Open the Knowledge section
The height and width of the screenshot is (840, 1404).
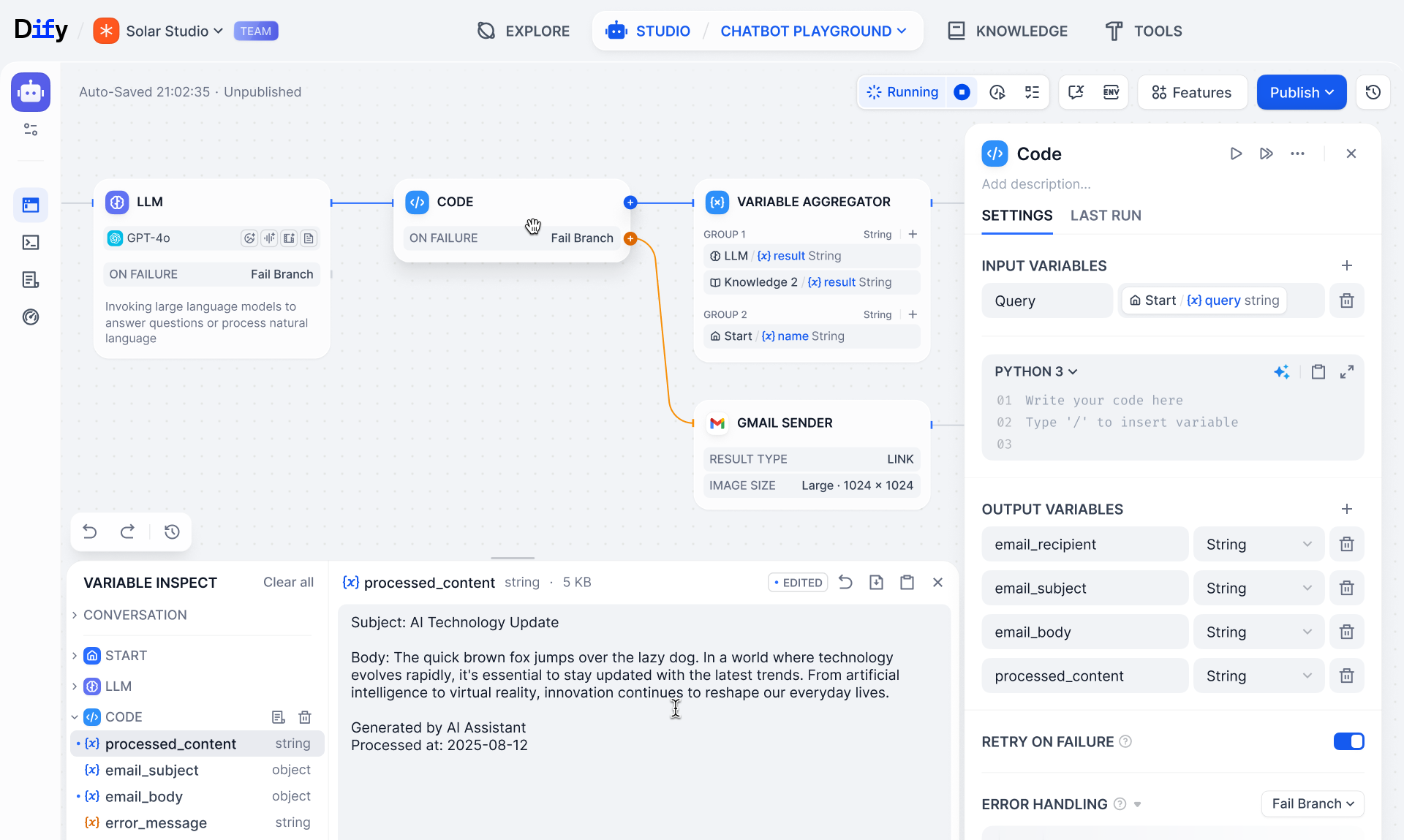pos(1008,31)
